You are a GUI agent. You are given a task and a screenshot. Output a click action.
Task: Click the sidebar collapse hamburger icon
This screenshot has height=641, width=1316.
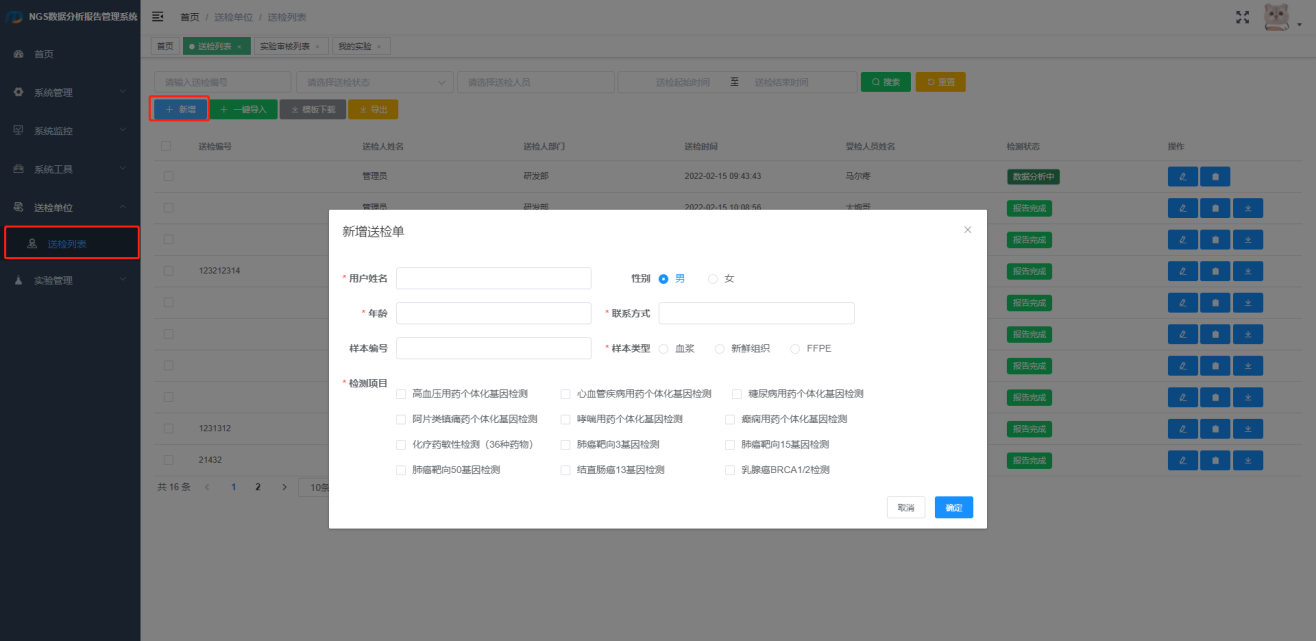click(158, 17)
